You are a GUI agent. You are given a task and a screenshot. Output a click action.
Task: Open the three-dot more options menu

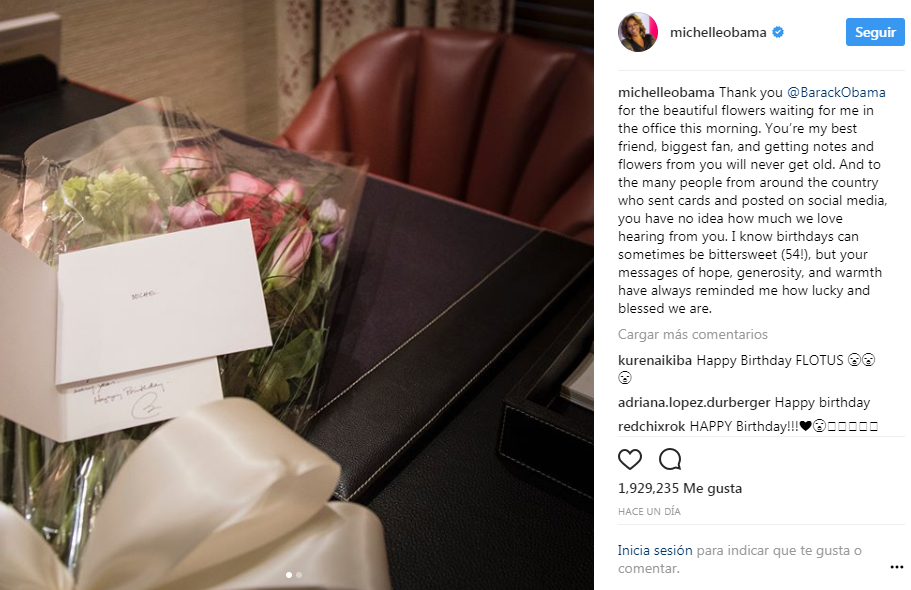(896, 567)
